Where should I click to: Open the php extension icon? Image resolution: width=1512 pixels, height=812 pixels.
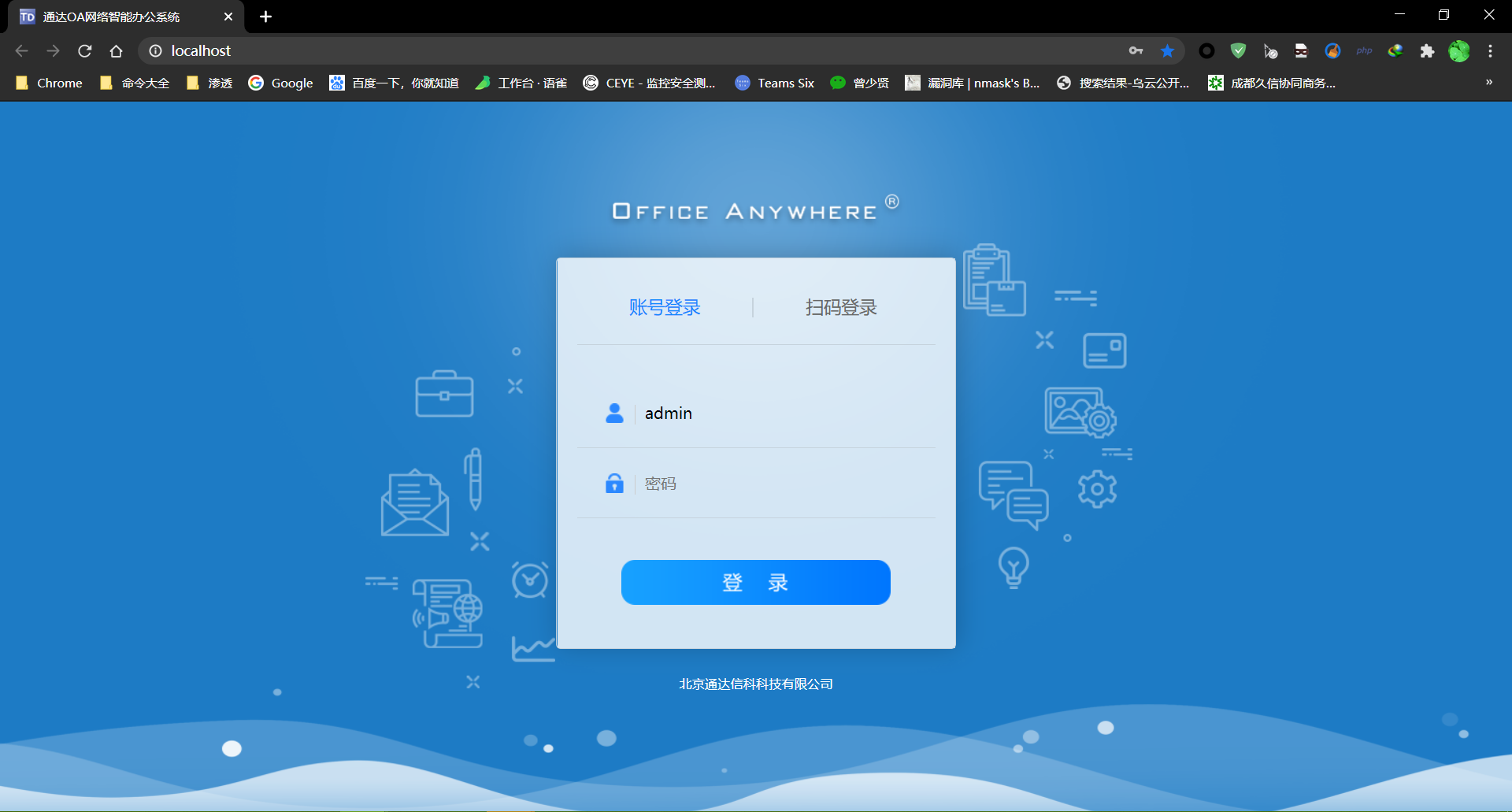point(1364,51)
